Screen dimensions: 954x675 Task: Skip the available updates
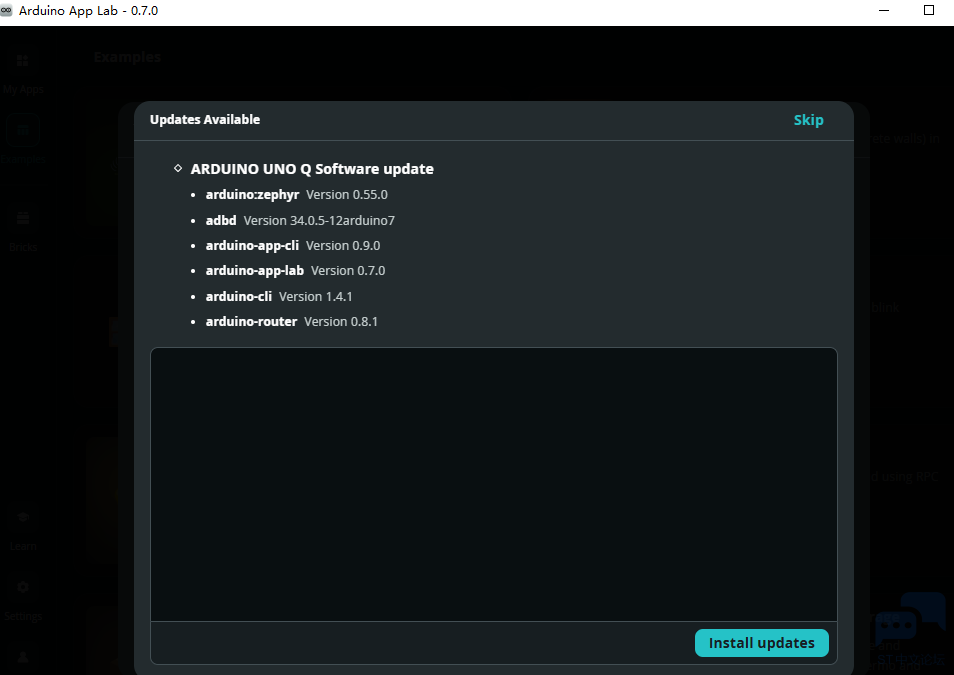[808, 120]
